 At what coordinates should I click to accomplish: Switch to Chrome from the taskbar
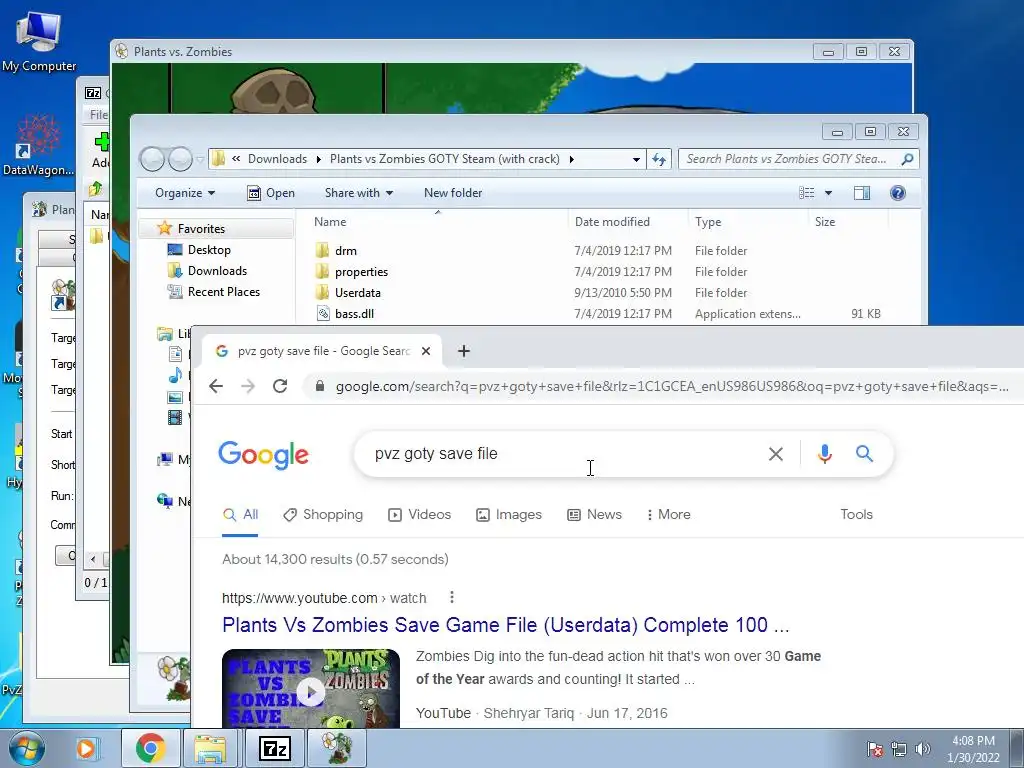(150, 748)
